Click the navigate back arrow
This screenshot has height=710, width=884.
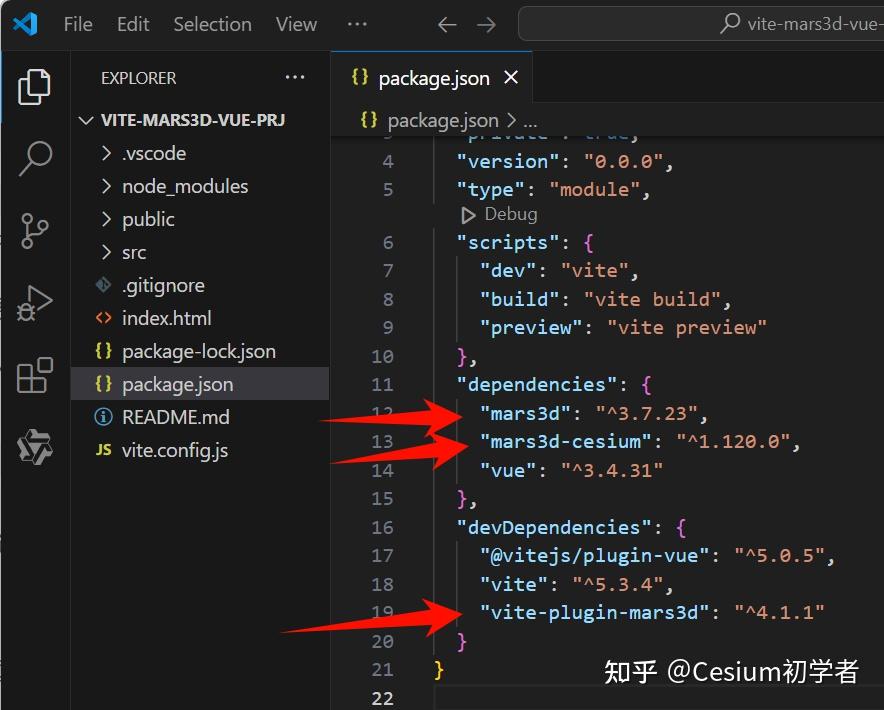point(447,24)
